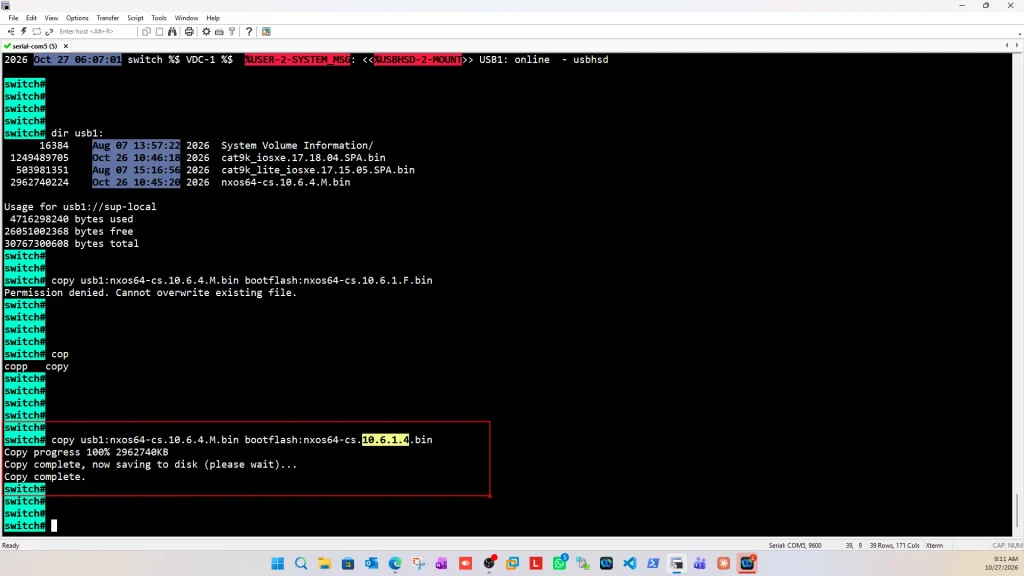
Task: Open the Options menu
Action: point(77,18)
